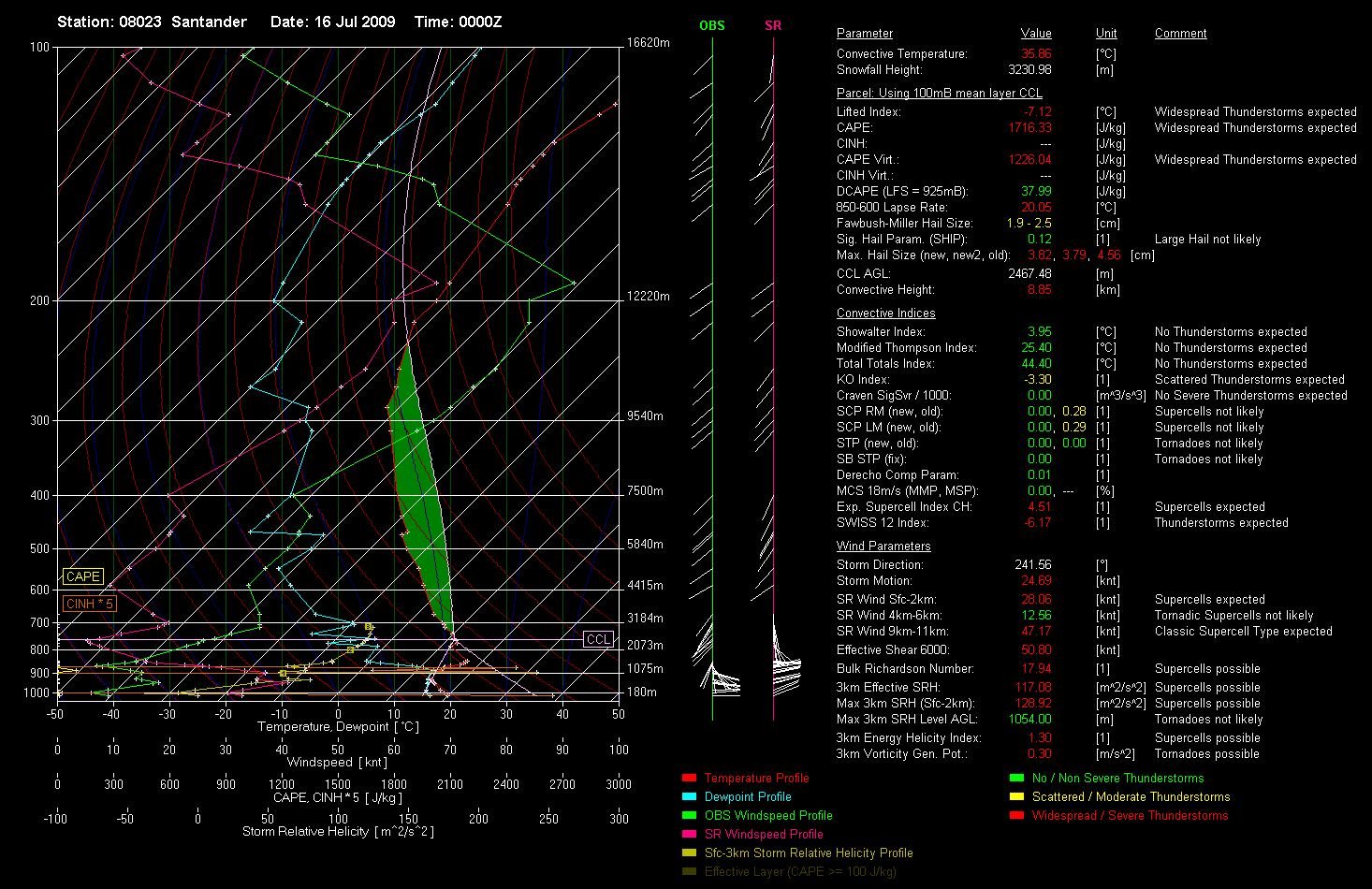The width and height of the screenshot is (1372, 889).
Task: Click the OBS wind barb column header
Action: (x=712, y=26)
